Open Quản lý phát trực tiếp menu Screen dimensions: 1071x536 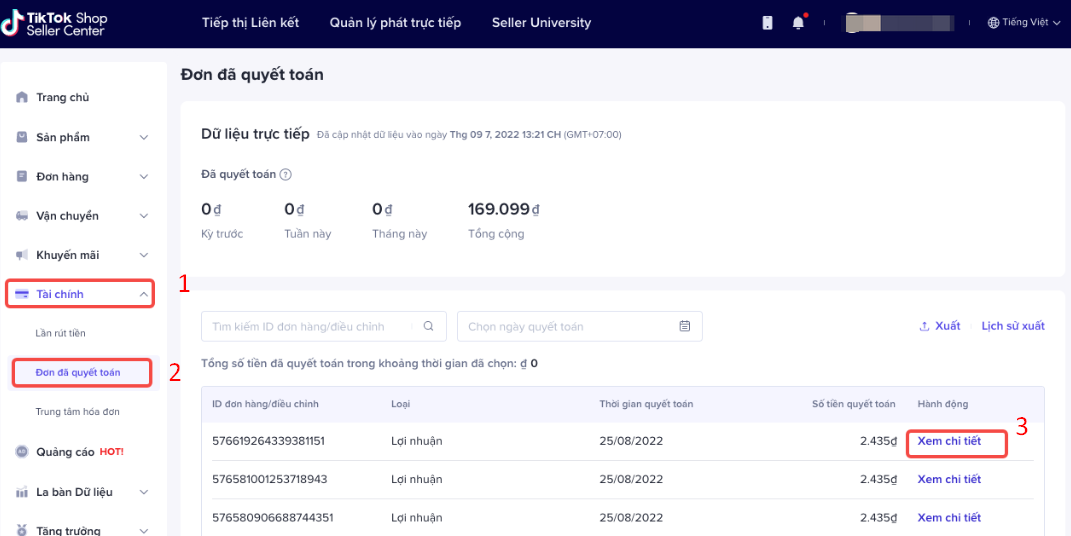[x=395, y=23]
